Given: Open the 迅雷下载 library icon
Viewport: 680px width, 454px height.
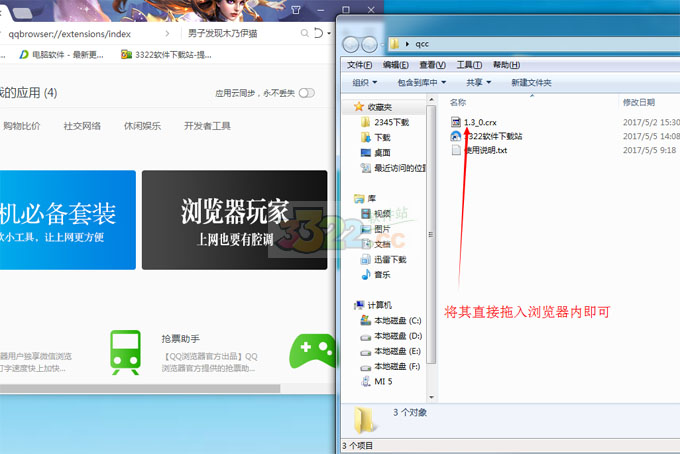Looking at the screenshot, I should [x=366, y=259].
